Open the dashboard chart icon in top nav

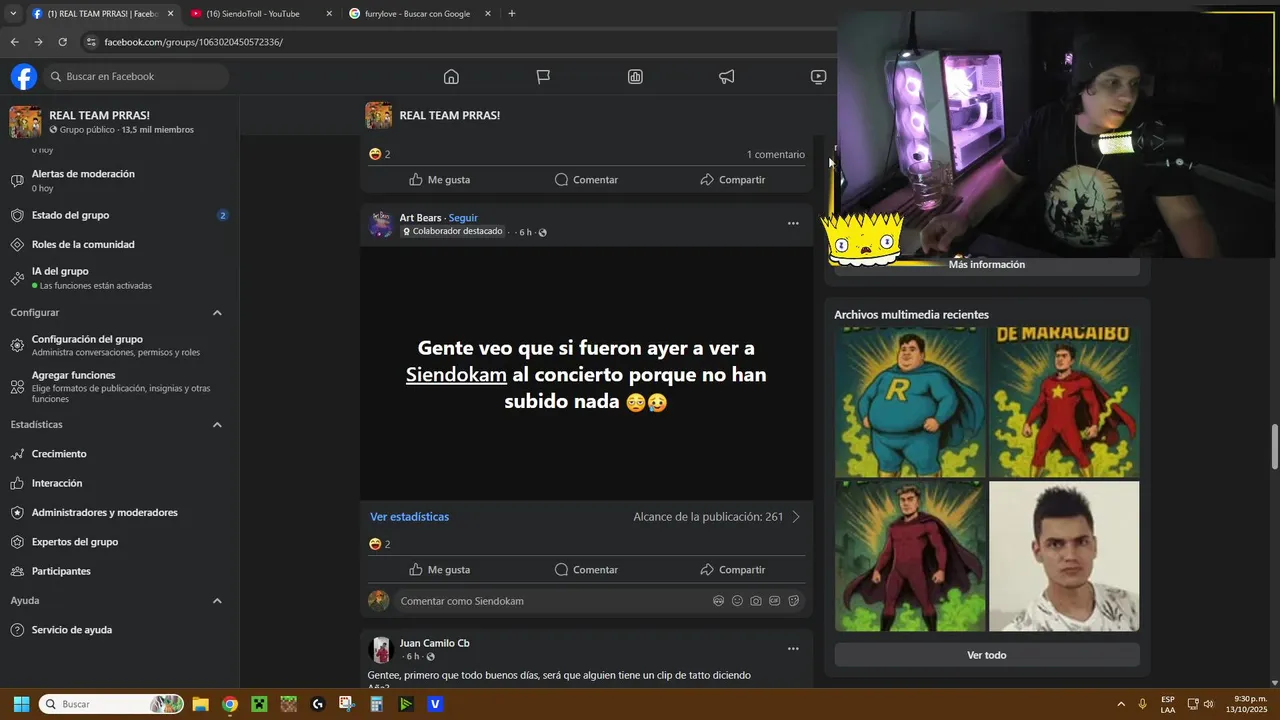635,77
